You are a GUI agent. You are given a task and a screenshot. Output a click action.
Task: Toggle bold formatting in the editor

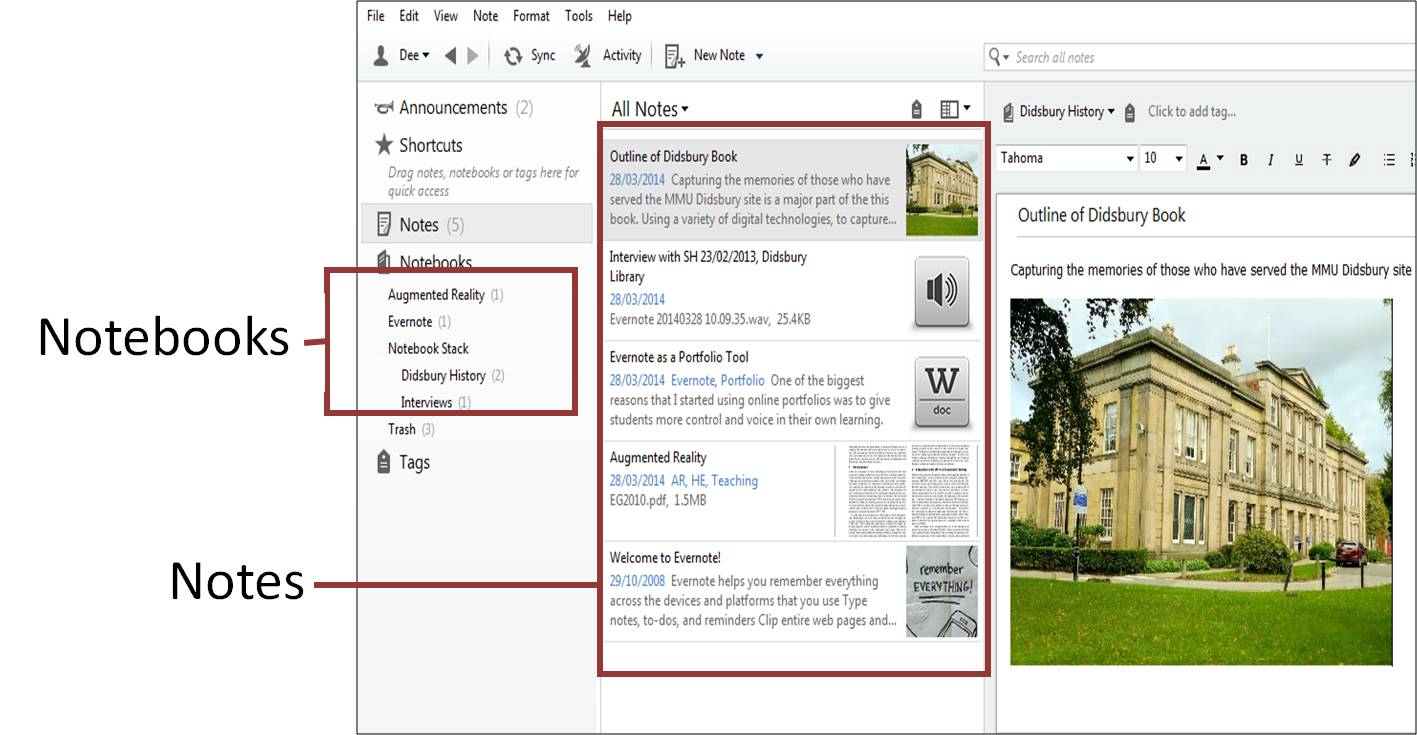coord(1243,158)
